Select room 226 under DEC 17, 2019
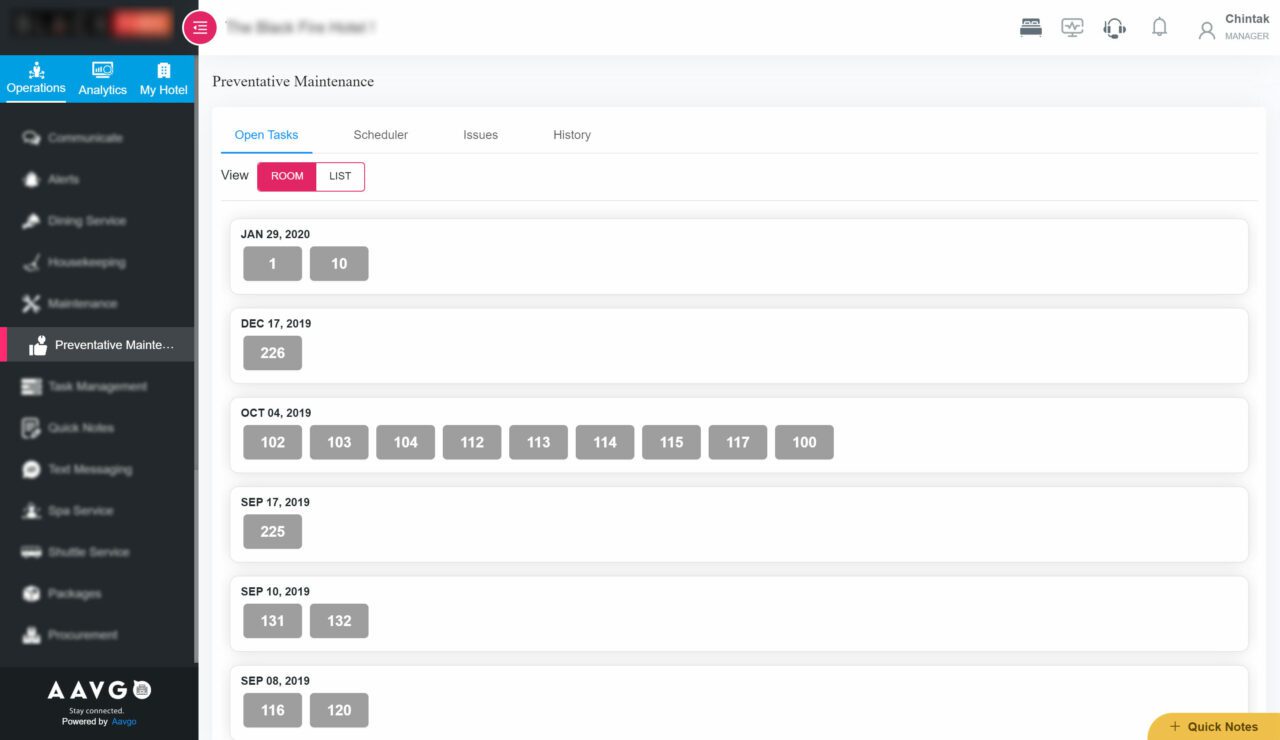 272,352
